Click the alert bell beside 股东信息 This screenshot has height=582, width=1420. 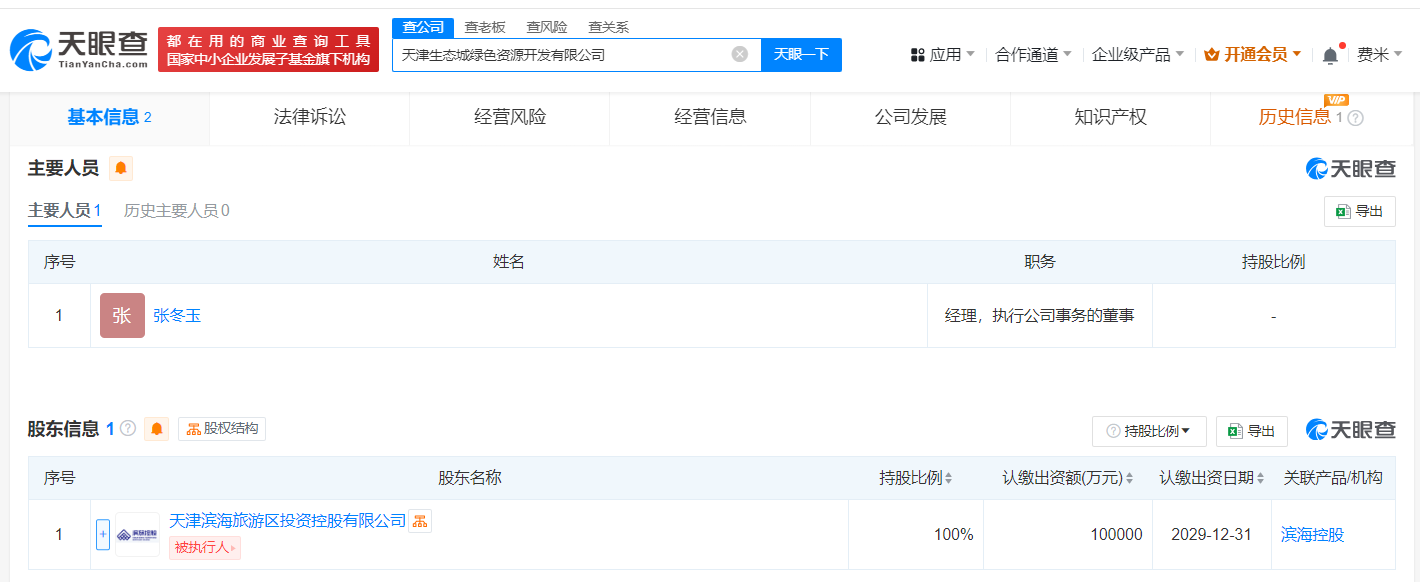coord(157,429)
